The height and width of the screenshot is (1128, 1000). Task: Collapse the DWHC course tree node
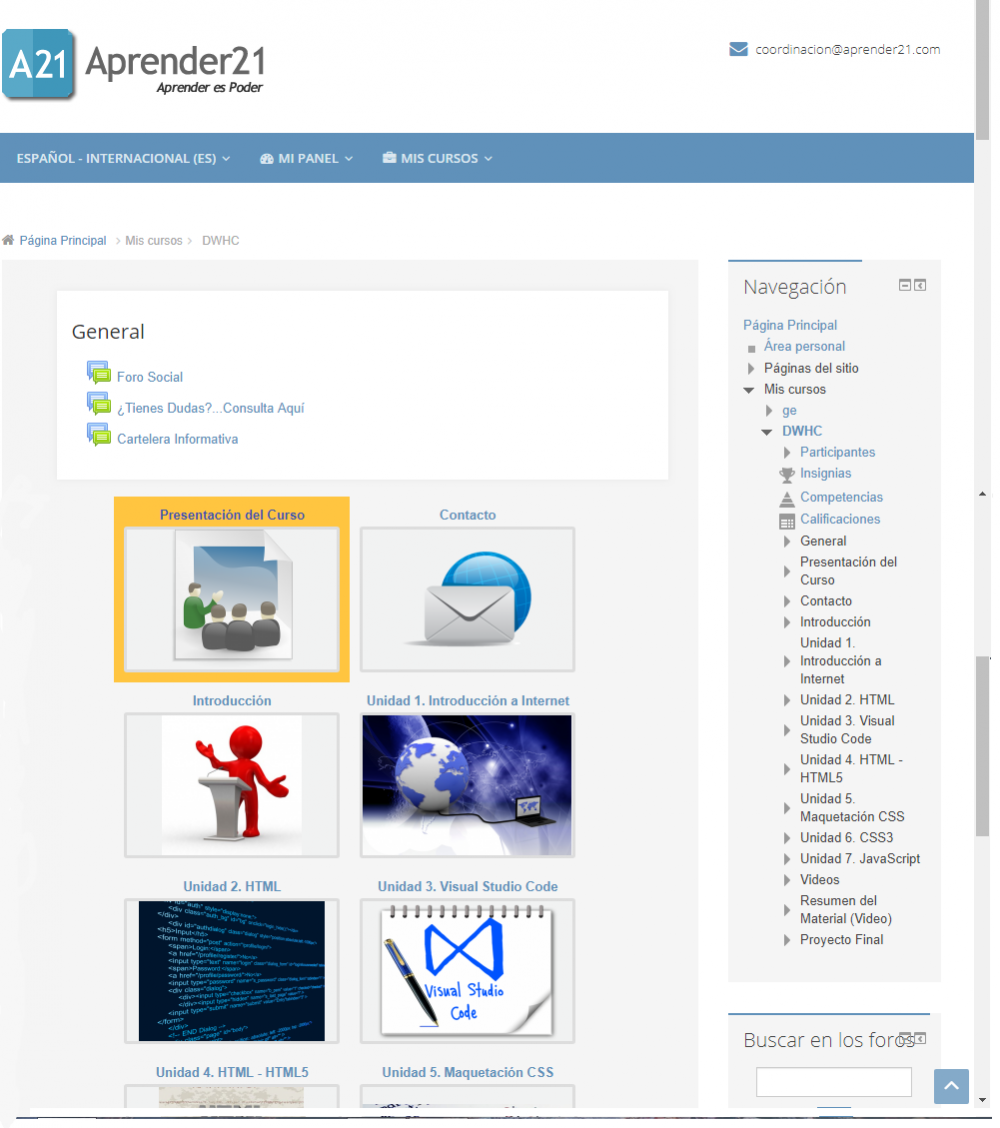[766, 430]
